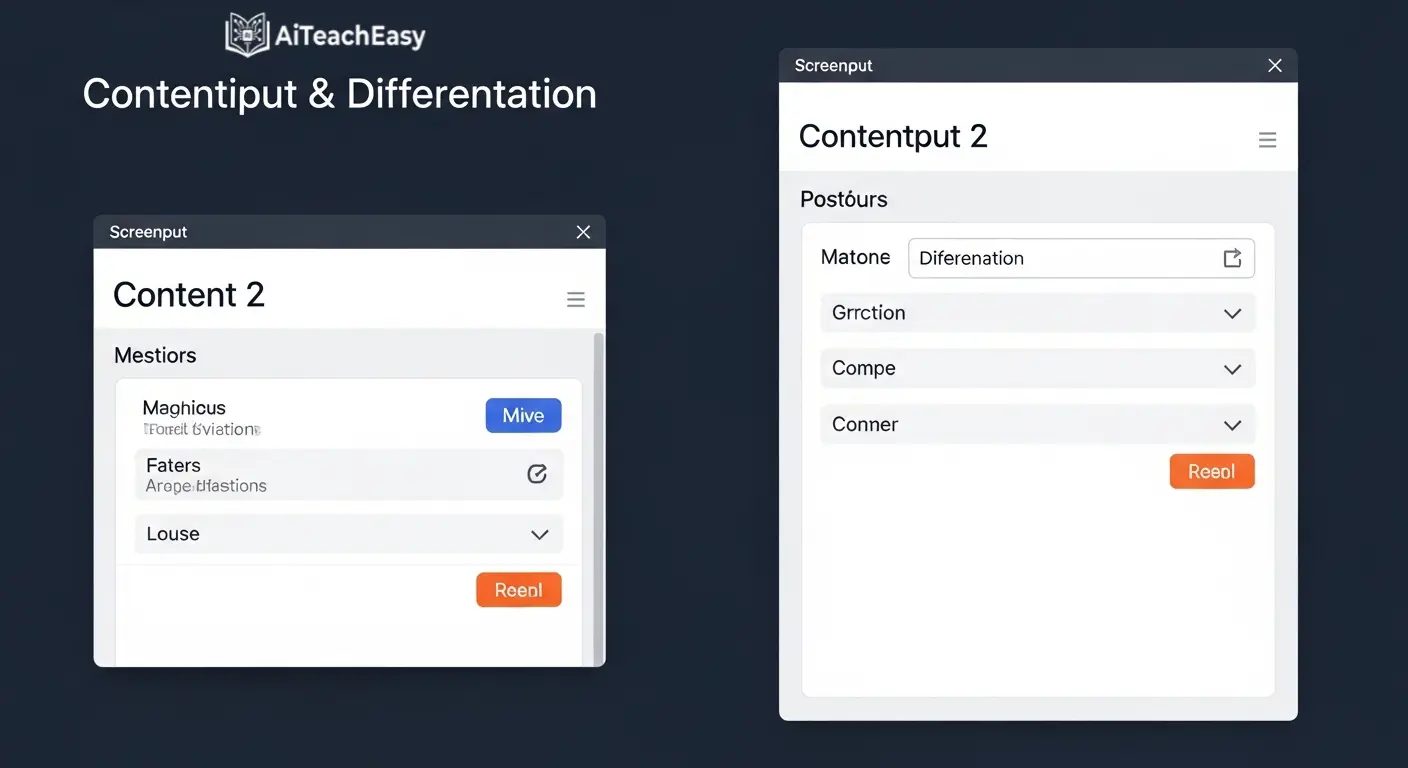The height and width of the screenshot is (768, 1408).
Task: Click the Reenl button in Contentput 2
Action: tap(1212, 471)
